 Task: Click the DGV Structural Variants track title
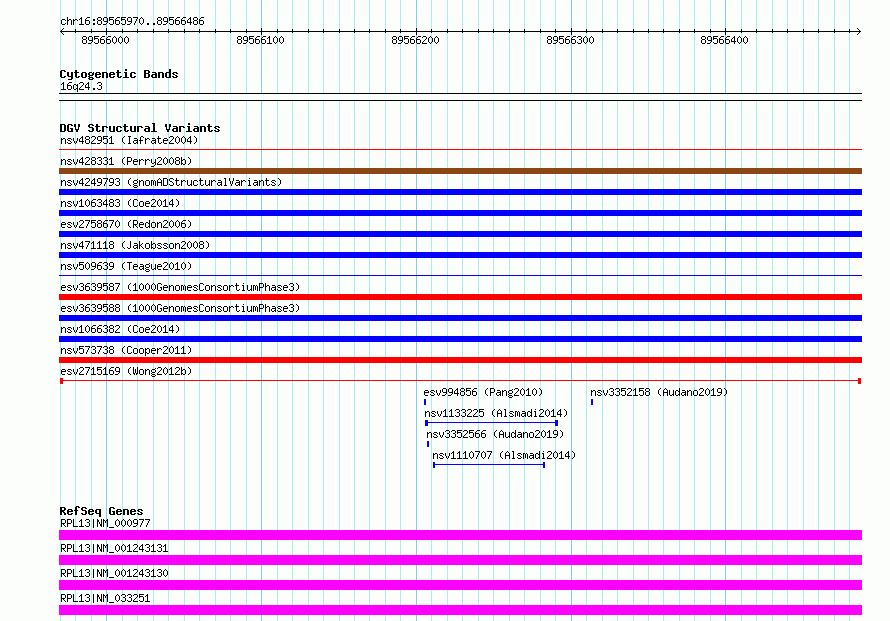tap(140, 128)
